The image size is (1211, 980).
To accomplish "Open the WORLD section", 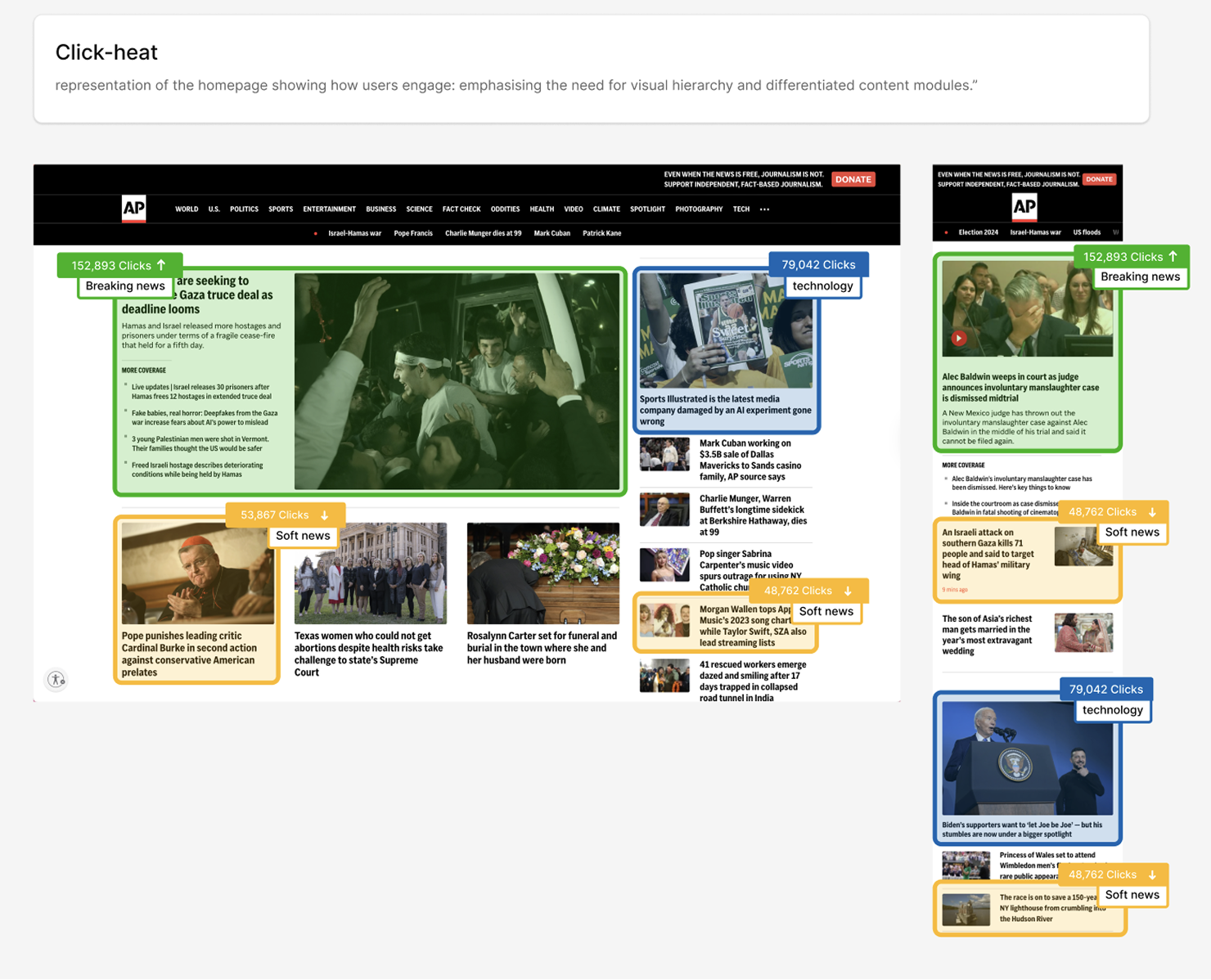I will point(187,209).
